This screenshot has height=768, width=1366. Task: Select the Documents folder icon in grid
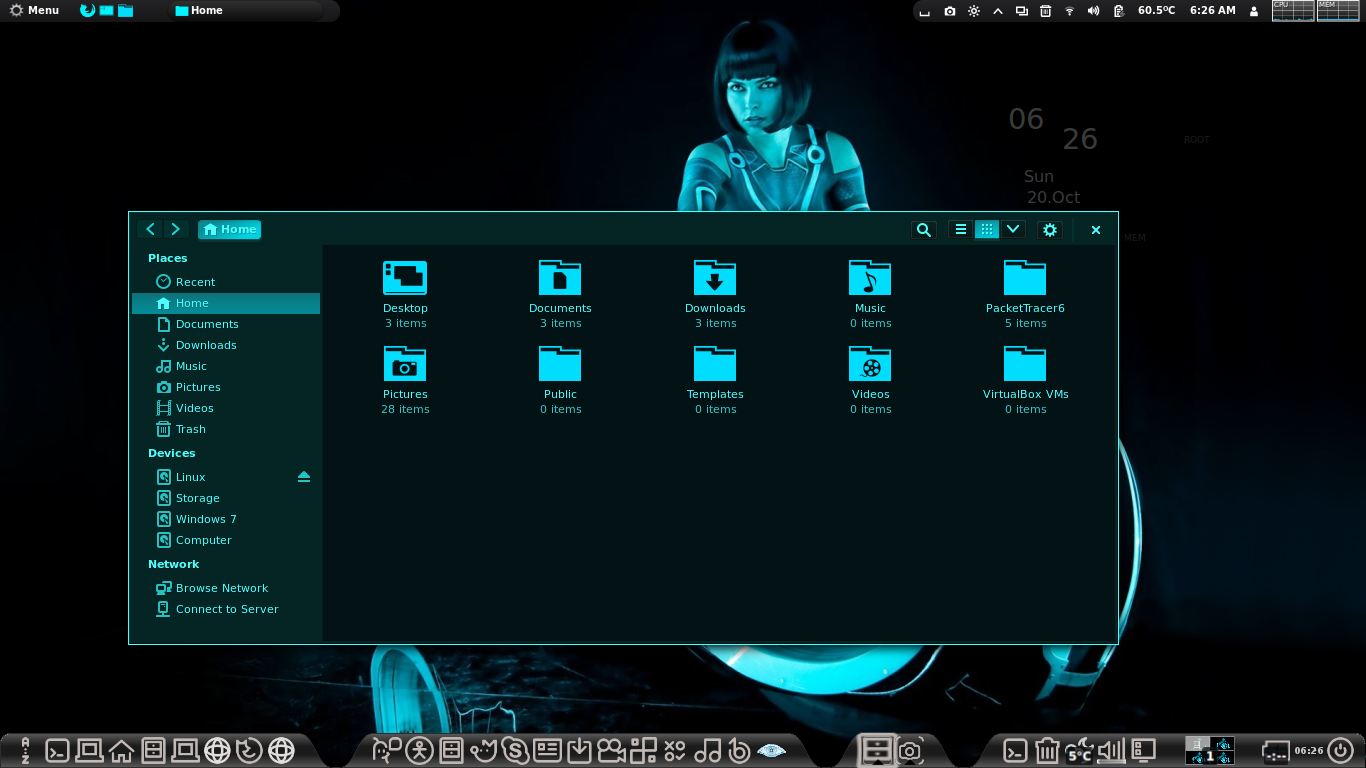coord(560,278)
